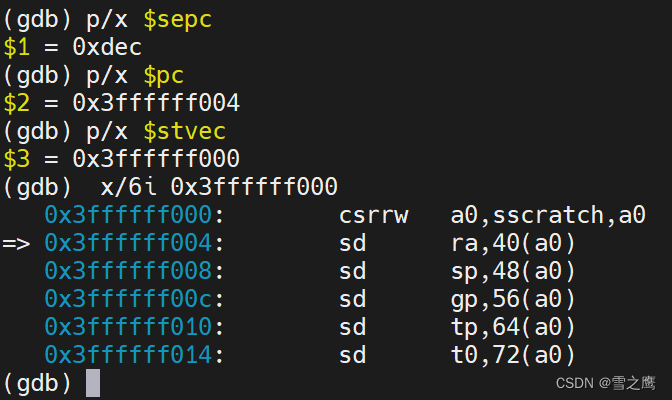Click the '$sepc' text in first command
The width and height of the screenshot is (672, 400).
pos(178,21)
